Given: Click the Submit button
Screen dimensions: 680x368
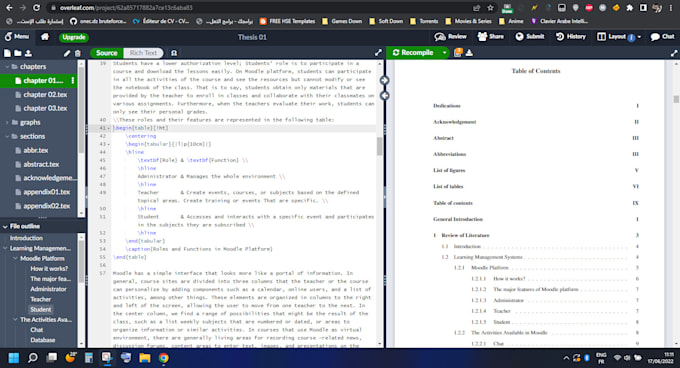Looking at the screenshot, I should pyautogui.click(x=530, y=37).
